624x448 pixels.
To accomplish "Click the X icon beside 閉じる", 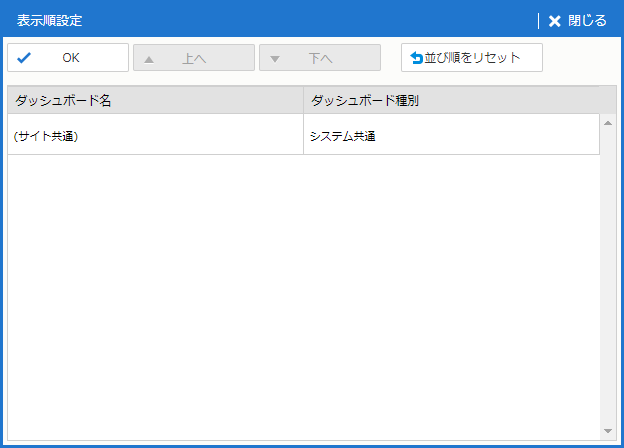I will click(x=555, y=21).
